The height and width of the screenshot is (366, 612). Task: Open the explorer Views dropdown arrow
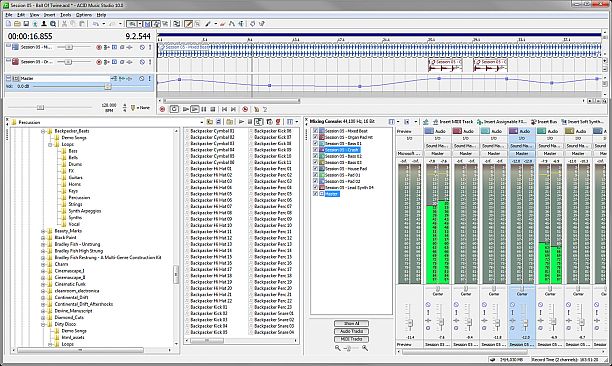[x=296, y=122]
